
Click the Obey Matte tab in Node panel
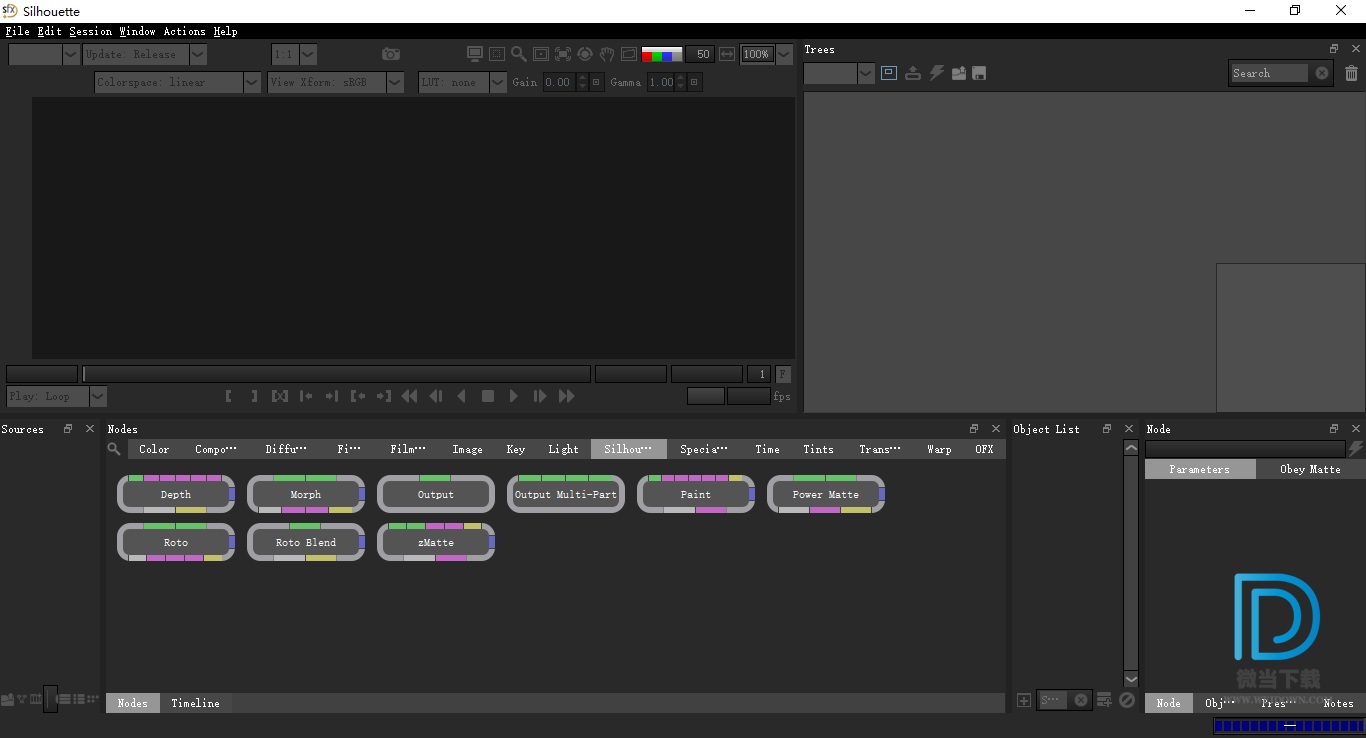coord(1310,469)
